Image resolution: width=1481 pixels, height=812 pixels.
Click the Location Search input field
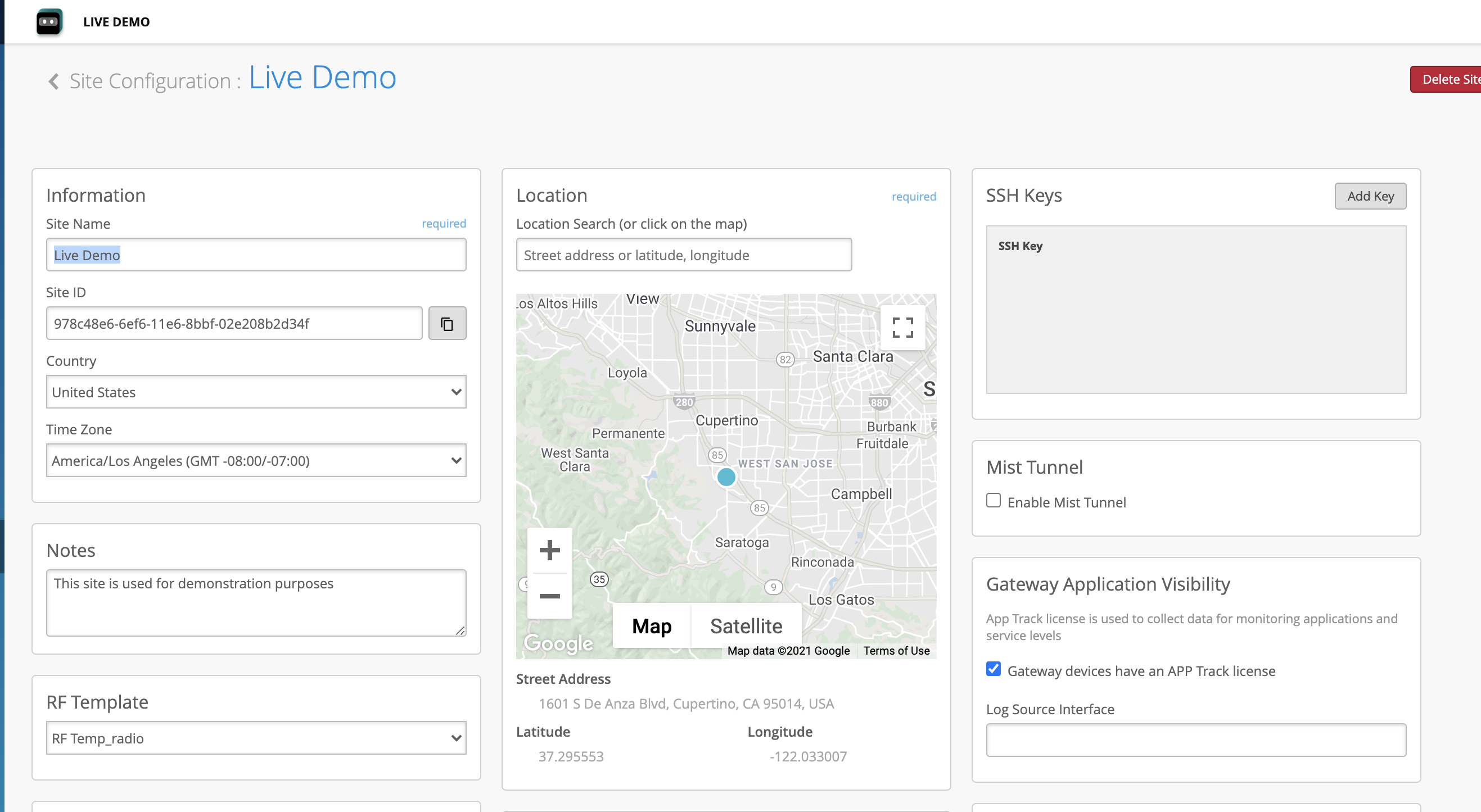point(683,255)
